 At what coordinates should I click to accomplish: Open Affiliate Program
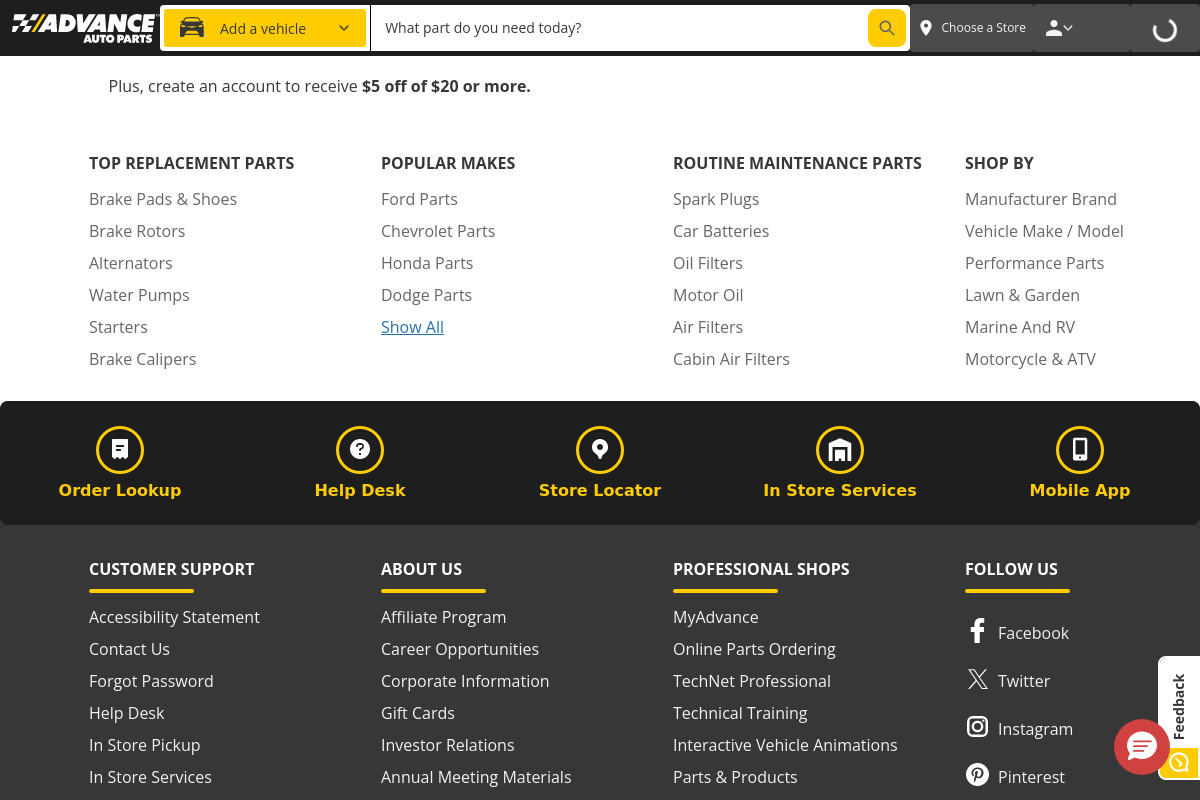pyautogui.click(x=443, y=617)
